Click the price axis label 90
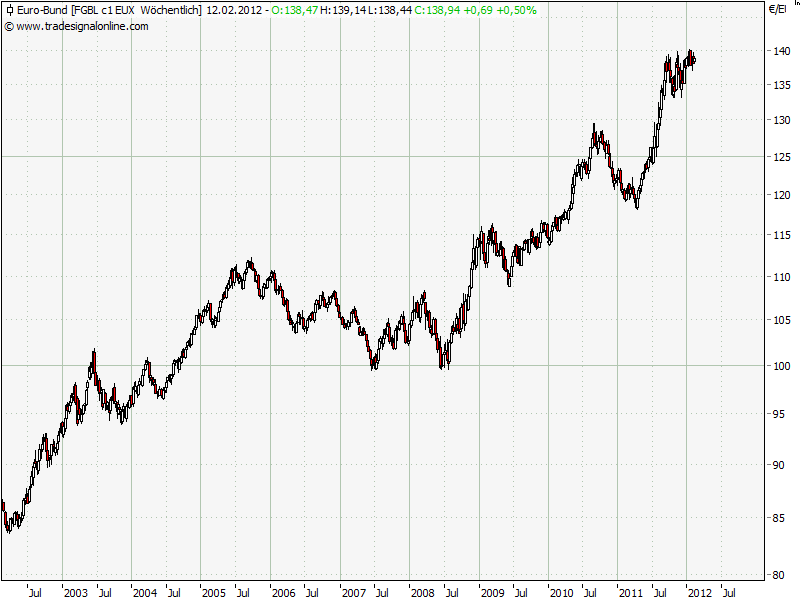The height and width of the screenshot is (600, 800). tap(779, 465)
